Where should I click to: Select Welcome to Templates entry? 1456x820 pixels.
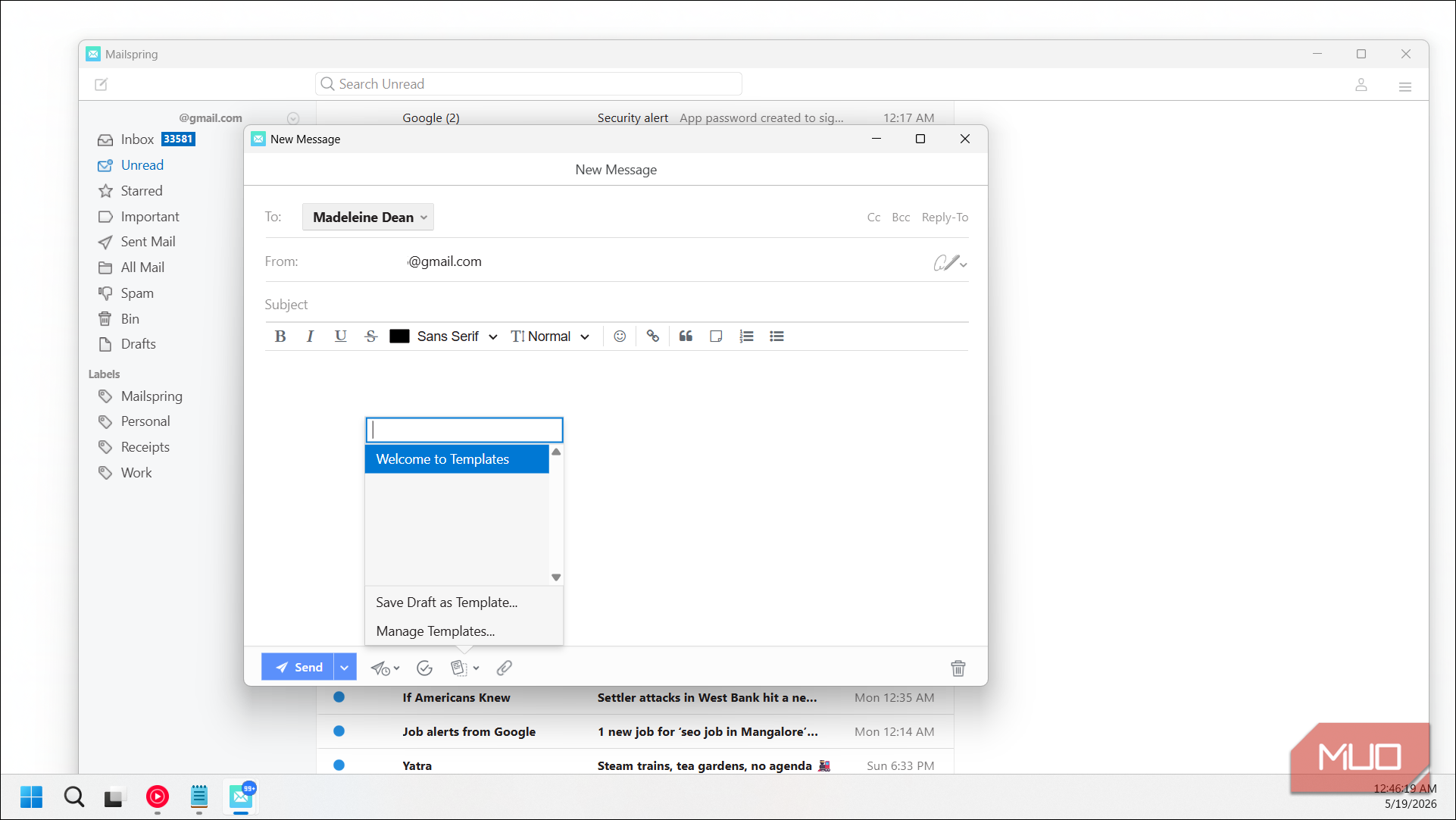457,459
